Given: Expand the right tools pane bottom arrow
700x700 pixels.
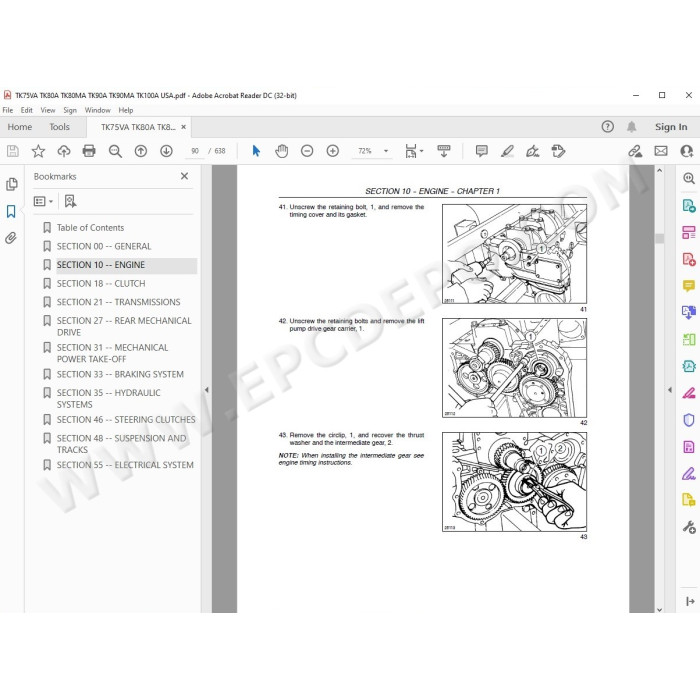Looking at the screenshot, I should pos(690,601).
